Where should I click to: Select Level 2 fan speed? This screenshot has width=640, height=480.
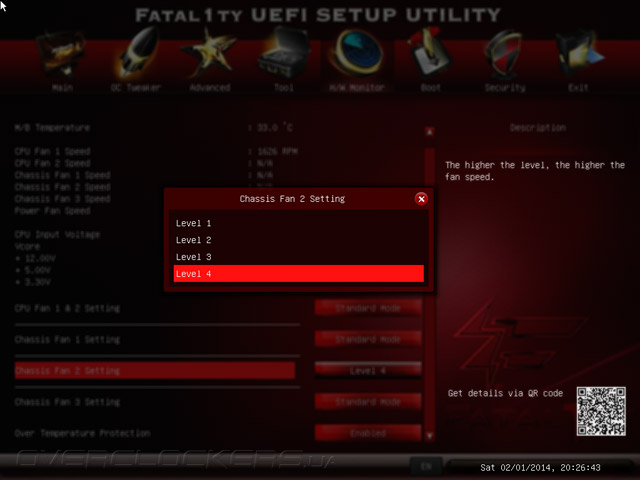point(299,240)
